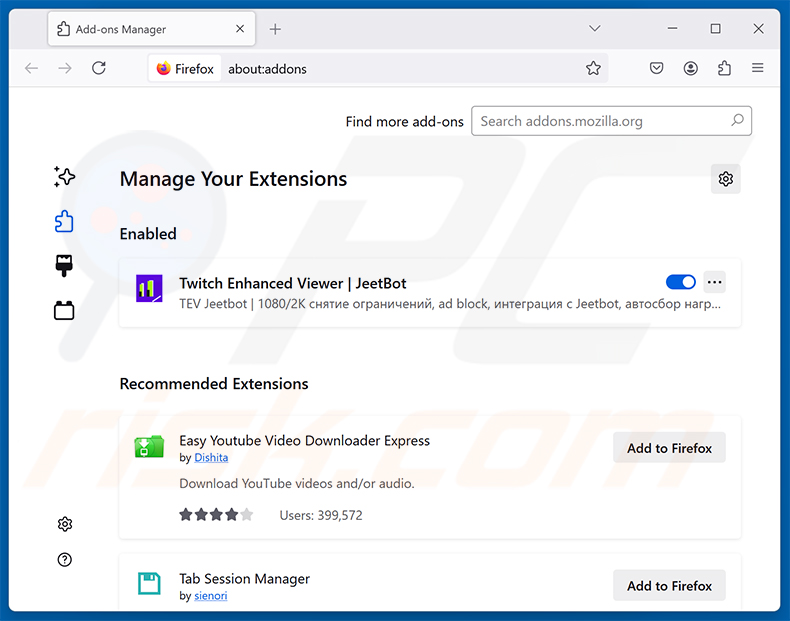The height and width of the screenshot is (621, 790).
Task: Open the toolbar Extensions button
Action: coord(724,68)
